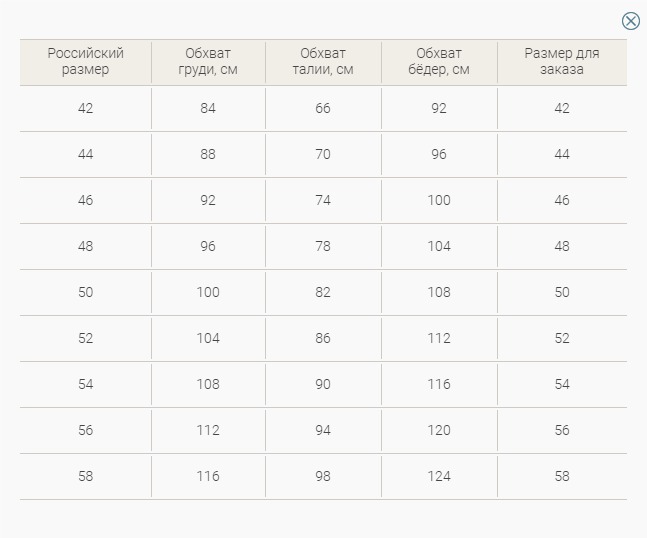Click order size 58 in last column
The height and width of the screenshot is (538, 647).
pyautogui.click(x=562, y=476)
